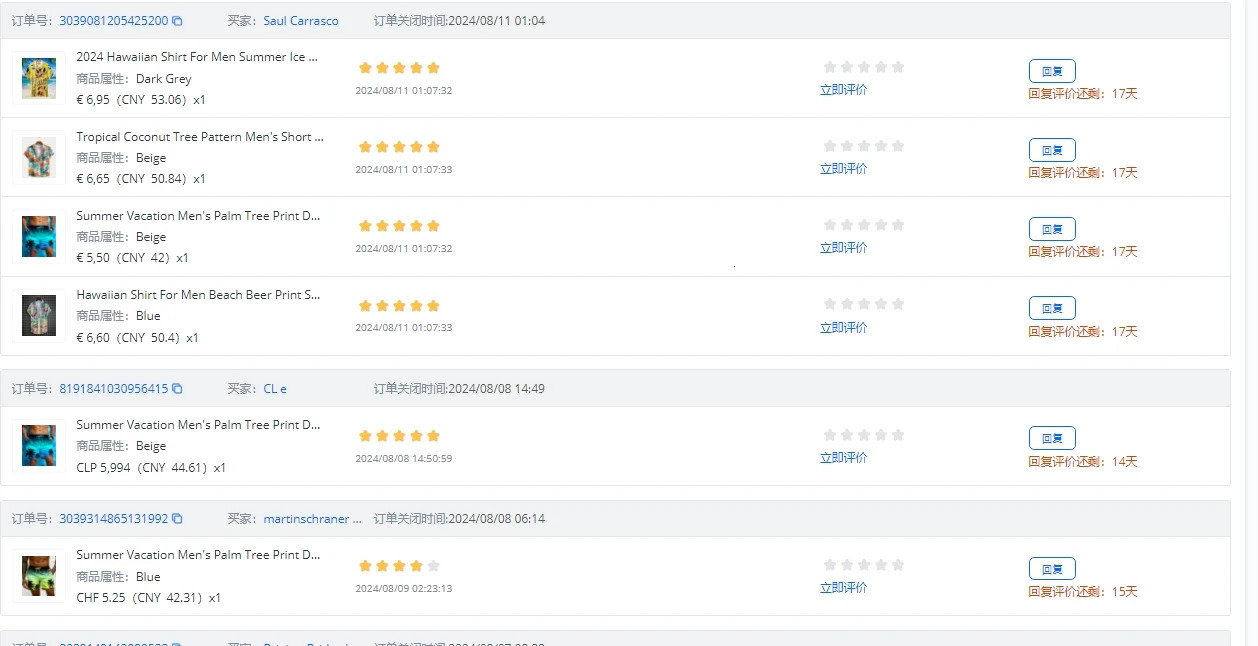Click the vertical page scrollbar

click(1251, 300)
